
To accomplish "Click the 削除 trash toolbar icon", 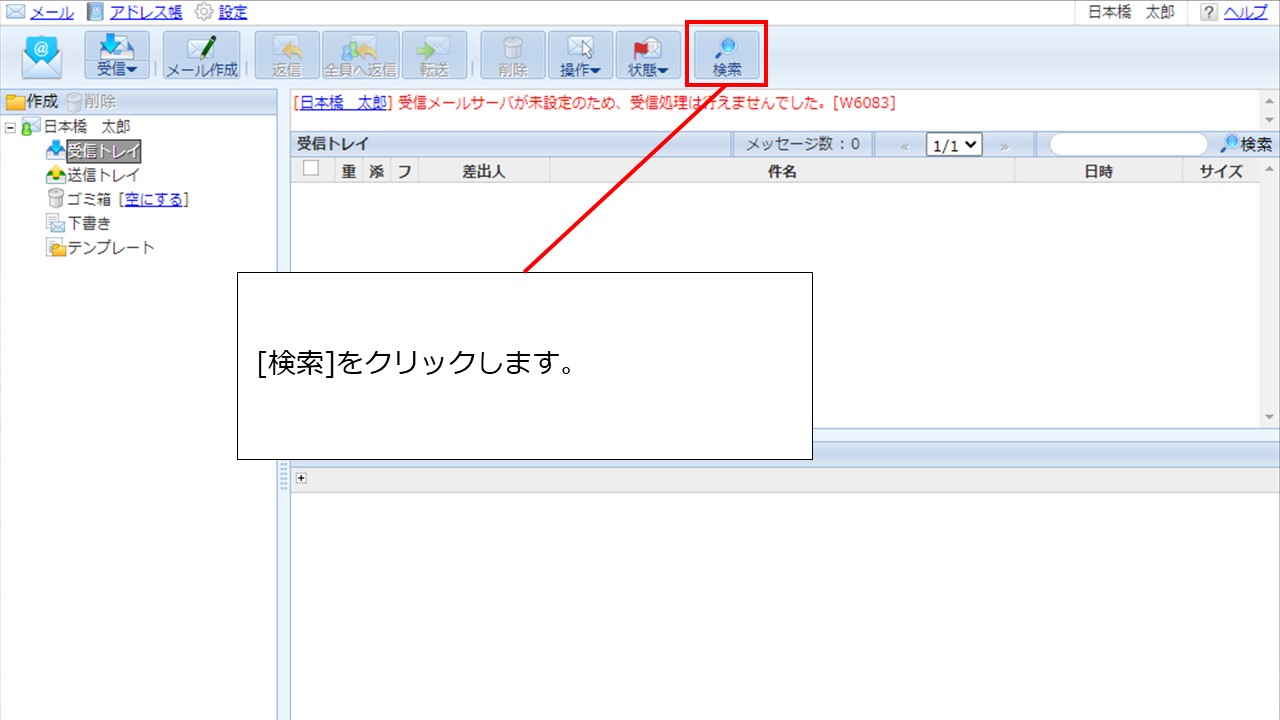I will click(513, 55).
